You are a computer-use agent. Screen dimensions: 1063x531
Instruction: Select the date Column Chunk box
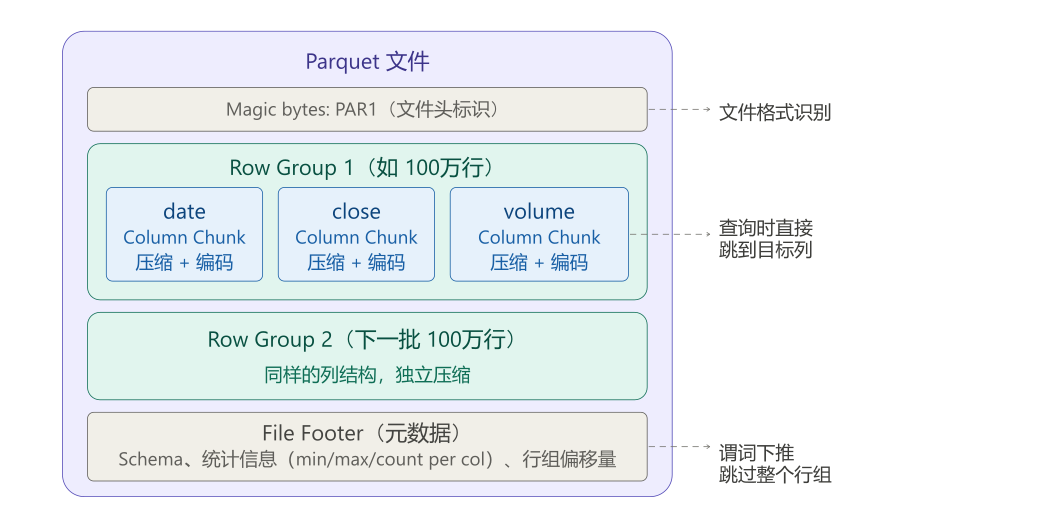[184, 235]
